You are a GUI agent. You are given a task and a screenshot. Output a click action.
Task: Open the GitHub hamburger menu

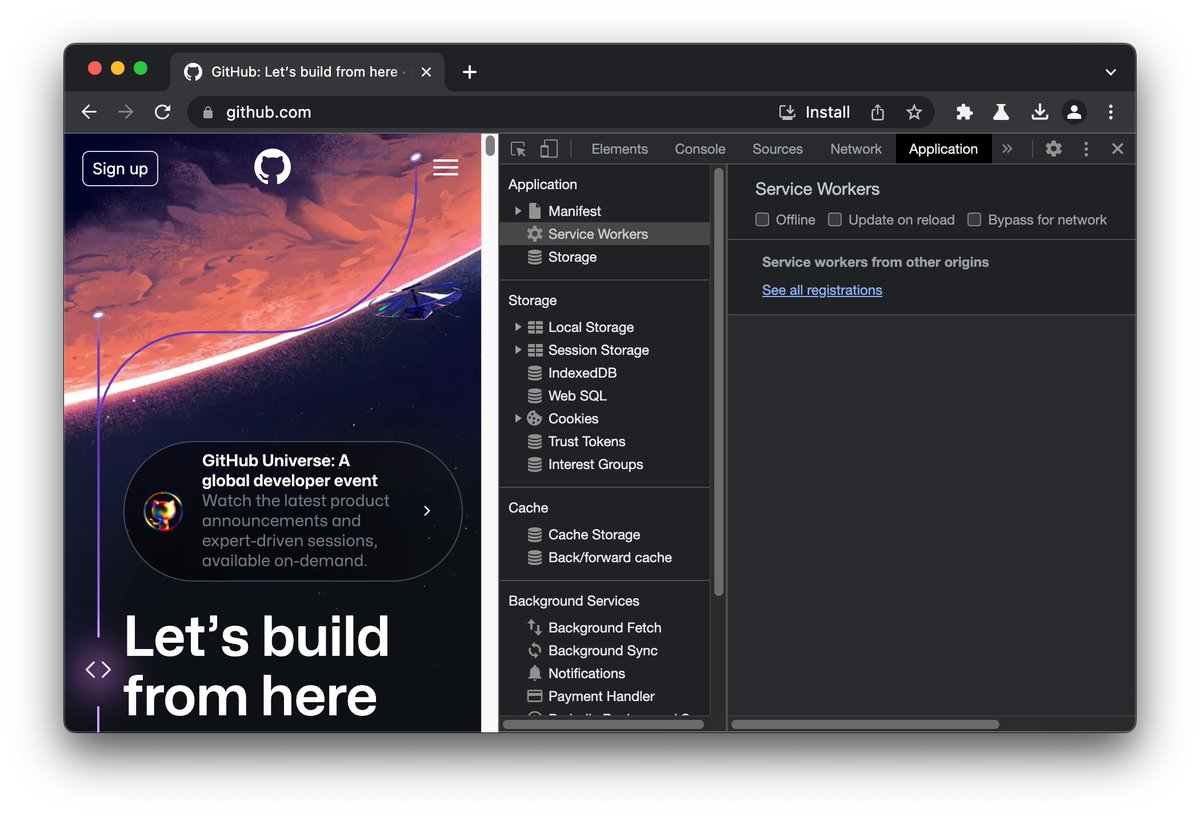[x=445, y=168]
